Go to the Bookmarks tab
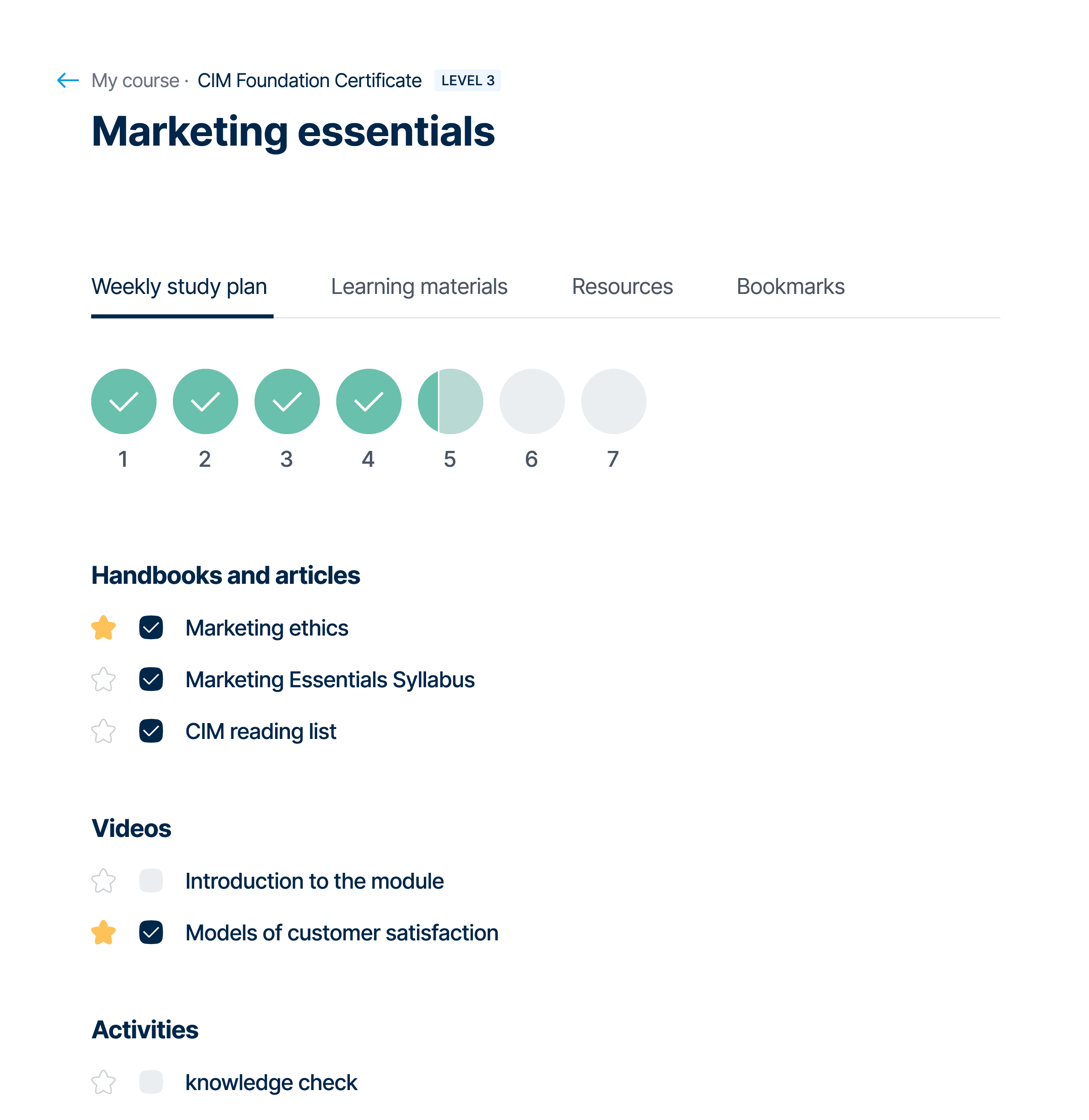This screenshot has width=1089, height=1120. 790,286
